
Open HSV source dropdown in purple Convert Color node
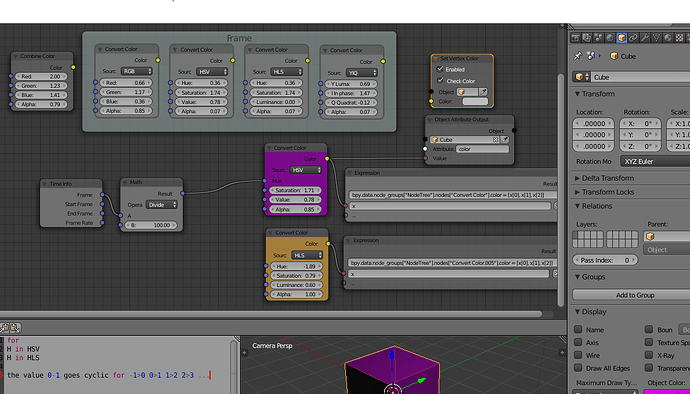pyautogui.click(x=305, y=170)
